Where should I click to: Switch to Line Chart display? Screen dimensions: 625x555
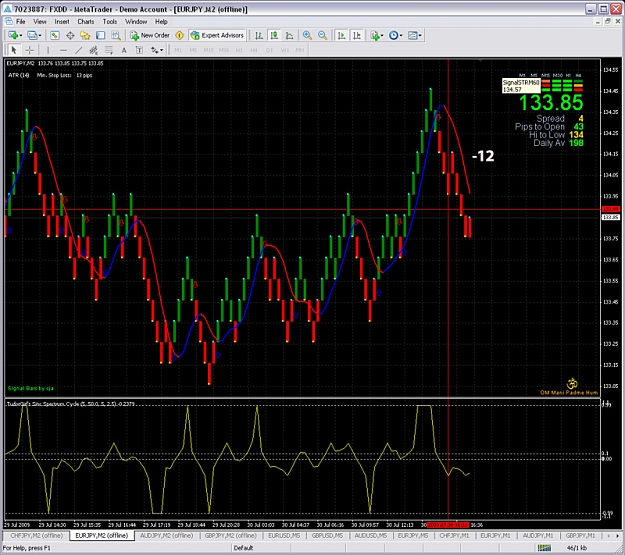pos(289,35)
